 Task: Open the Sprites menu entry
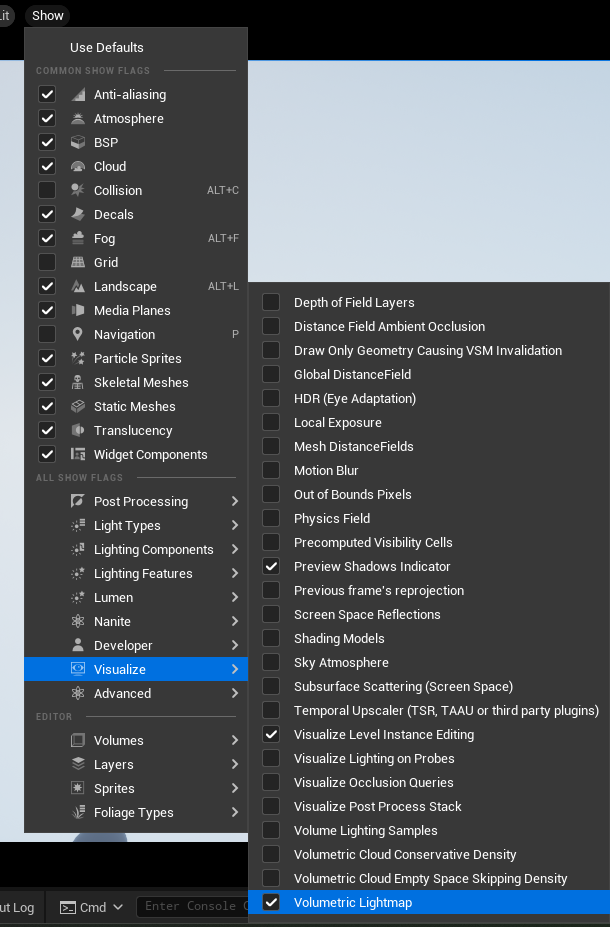(x=136, y=789)
